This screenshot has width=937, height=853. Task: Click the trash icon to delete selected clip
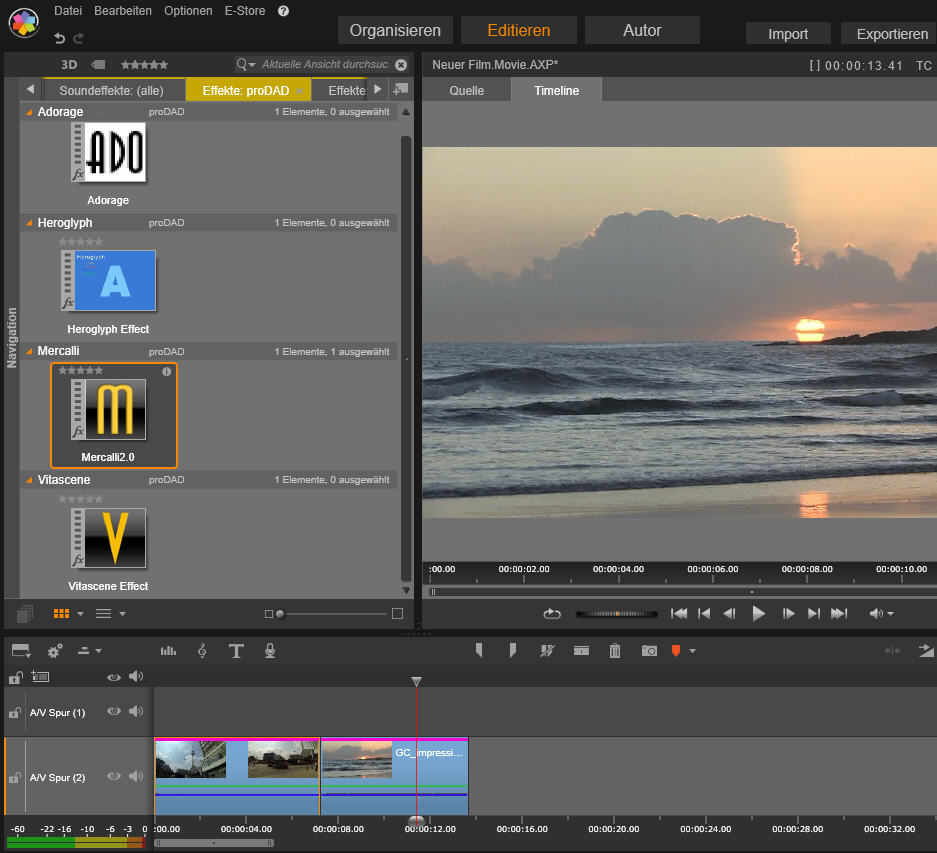pos(615,650)
